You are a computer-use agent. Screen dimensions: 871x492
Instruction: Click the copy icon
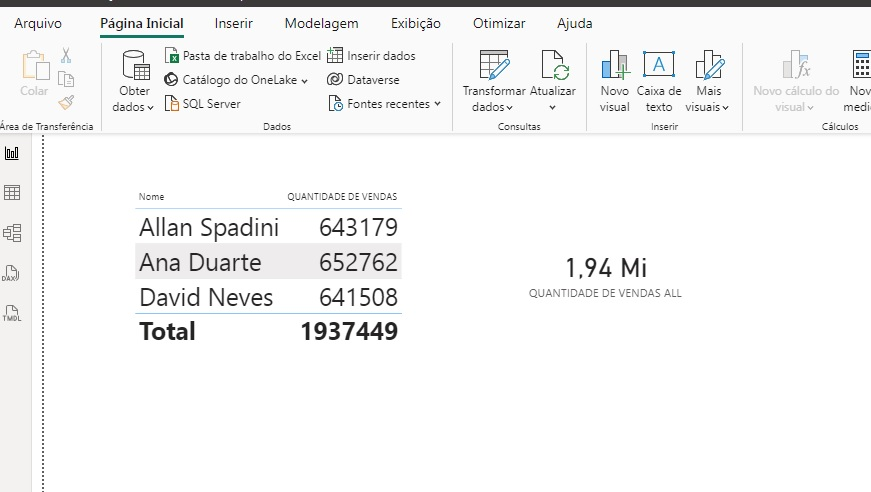click(66, 79)
